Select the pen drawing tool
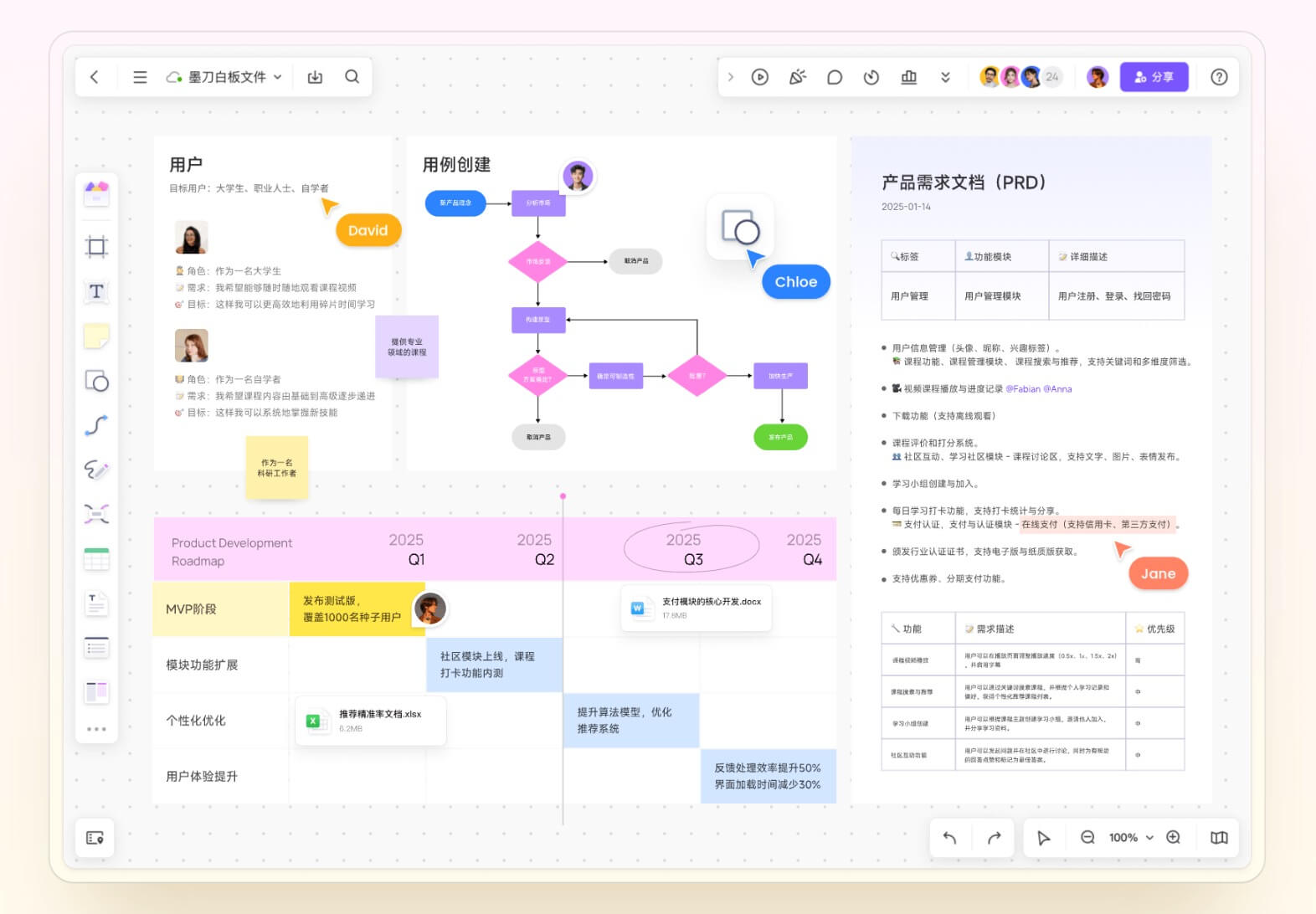Viewport: 1316px width, 914px height. 96,470
